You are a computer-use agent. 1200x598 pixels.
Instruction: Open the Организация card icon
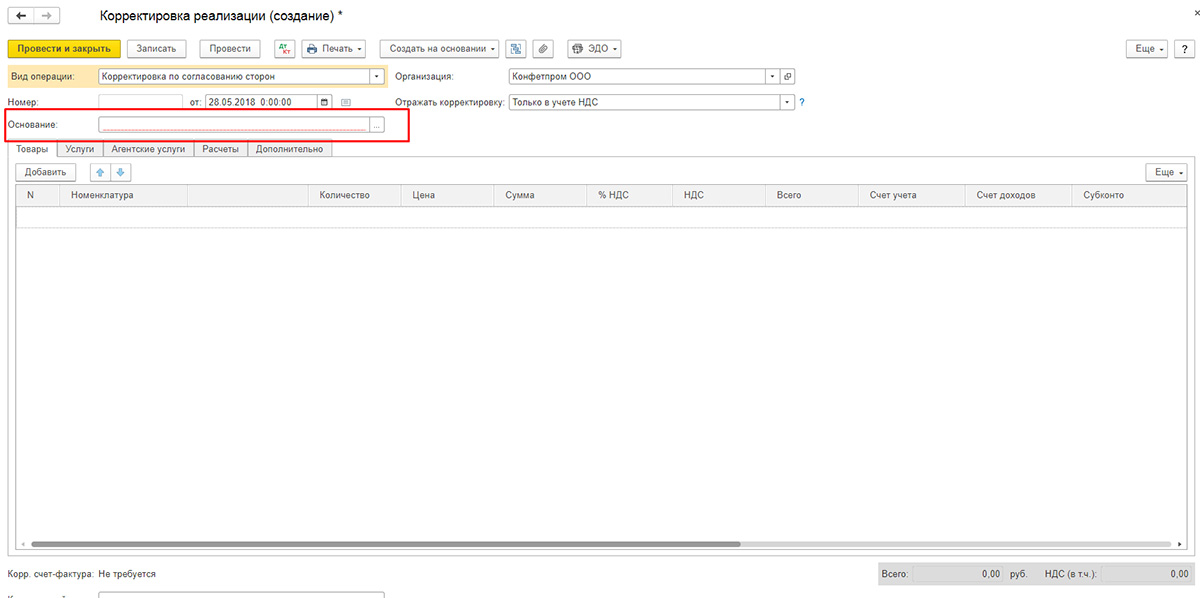[787, 76]
